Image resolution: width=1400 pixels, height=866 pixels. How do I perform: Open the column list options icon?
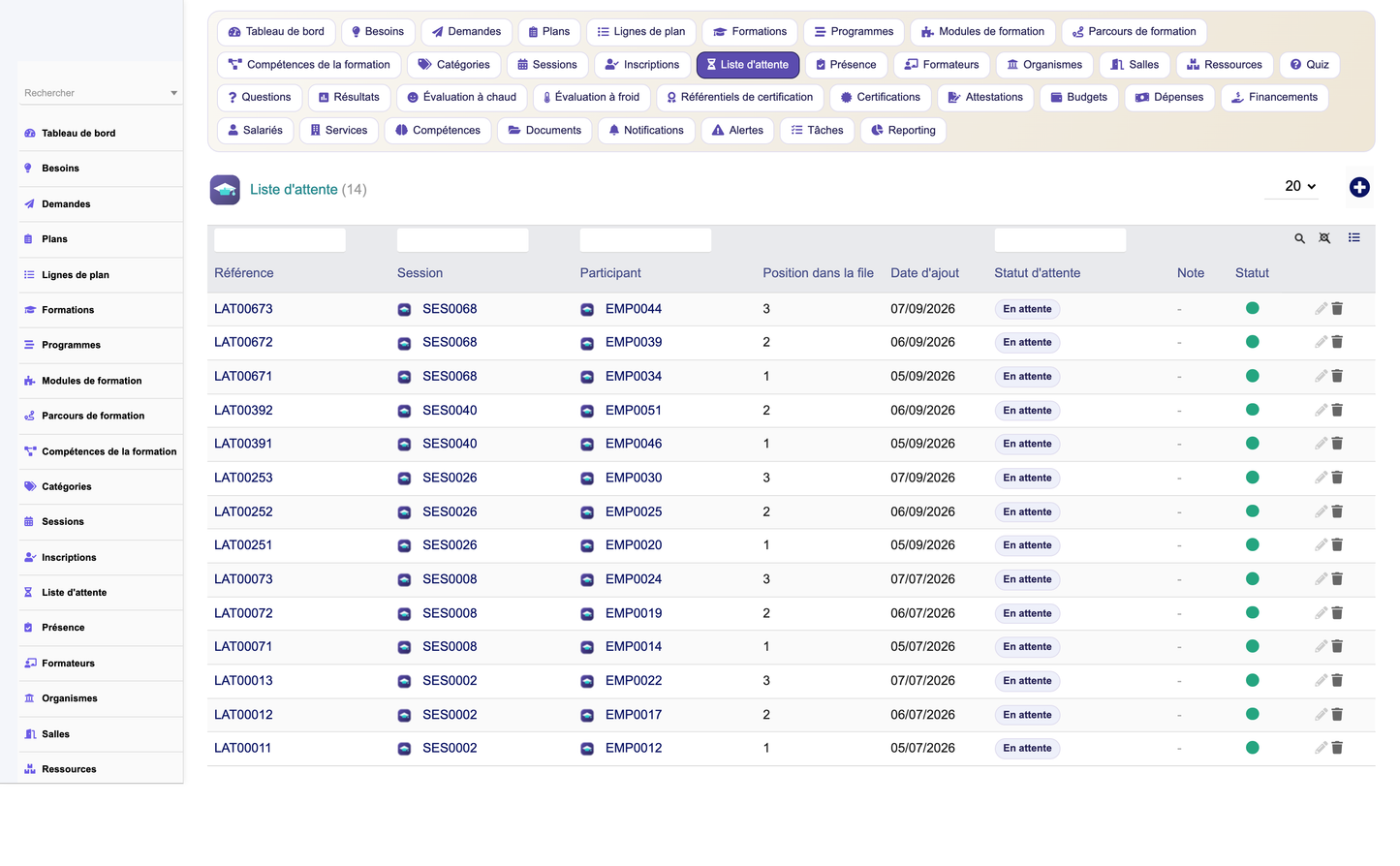tap(1353, 237)
